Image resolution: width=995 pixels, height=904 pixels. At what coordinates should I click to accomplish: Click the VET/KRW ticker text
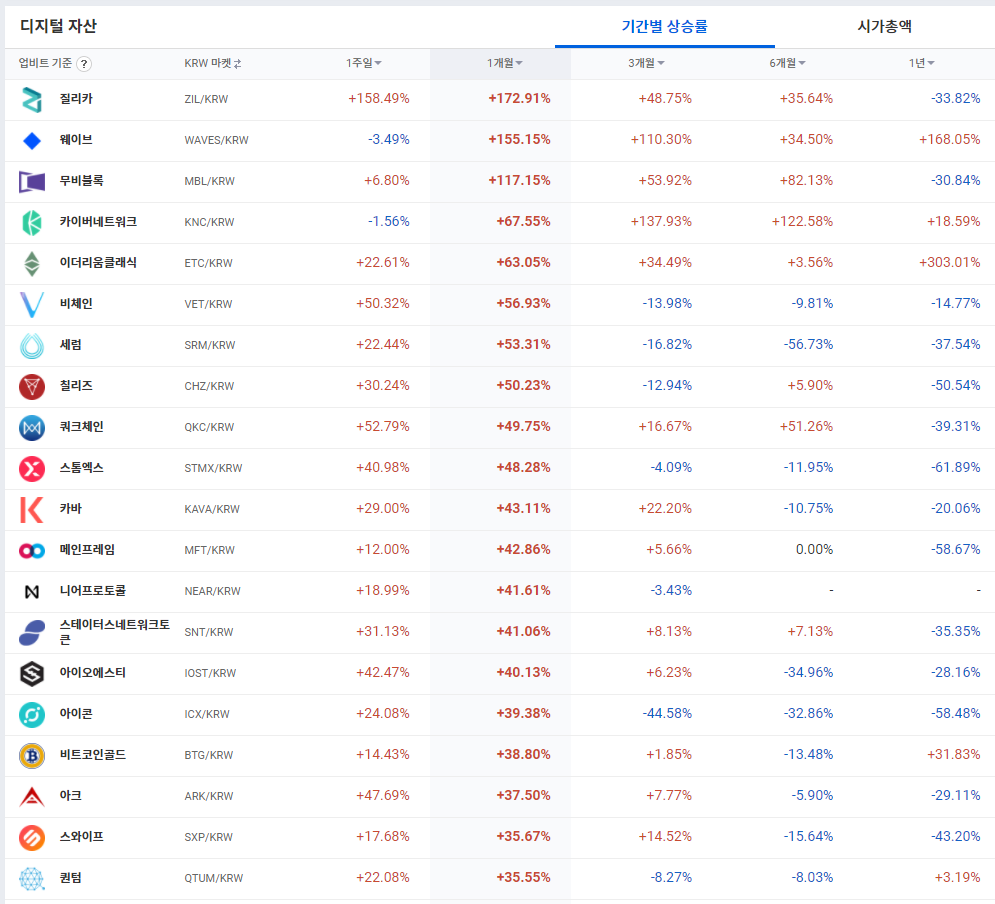click(208, 305)
